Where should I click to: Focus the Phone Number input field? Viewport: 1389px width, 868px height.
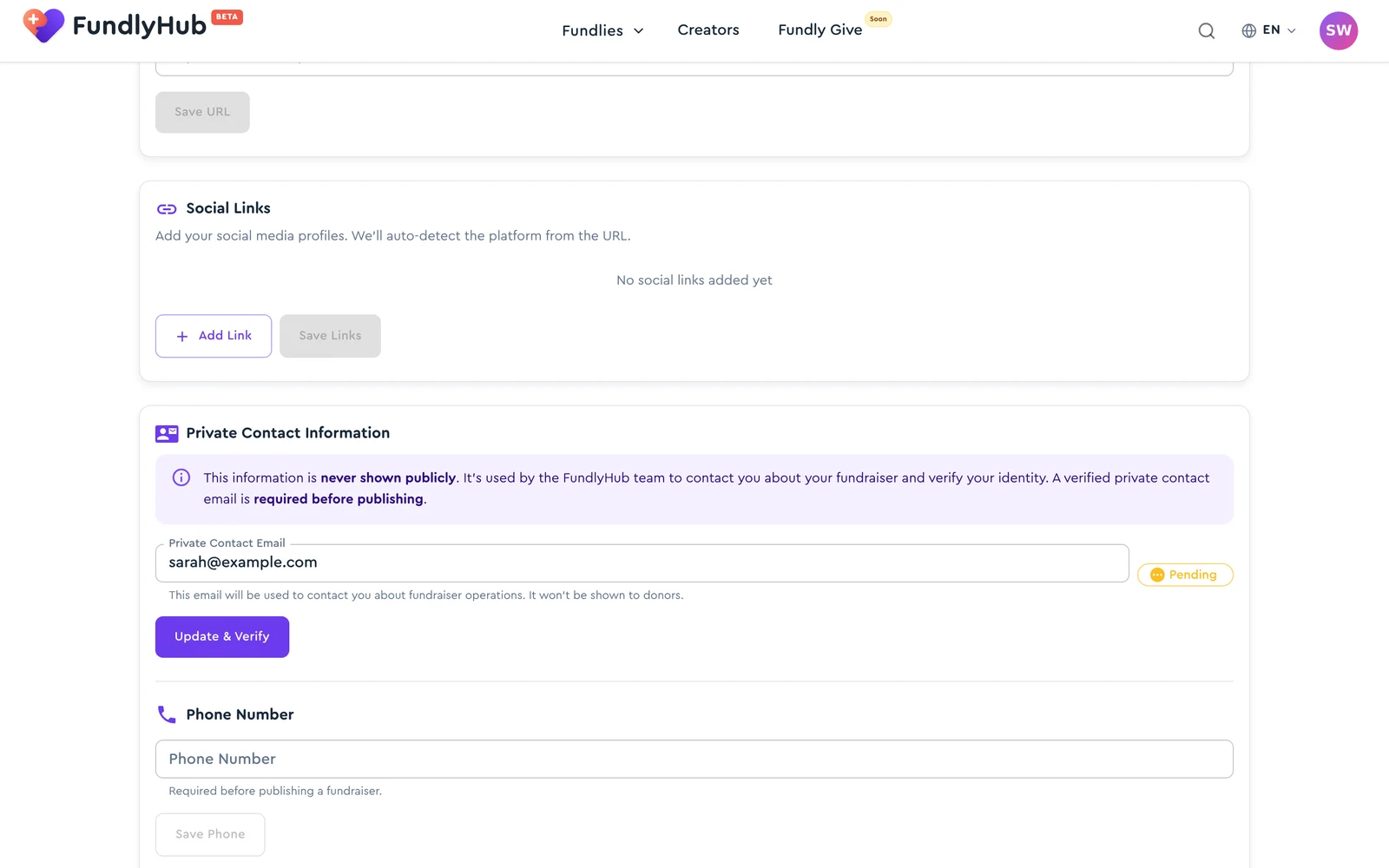point(694,759)
